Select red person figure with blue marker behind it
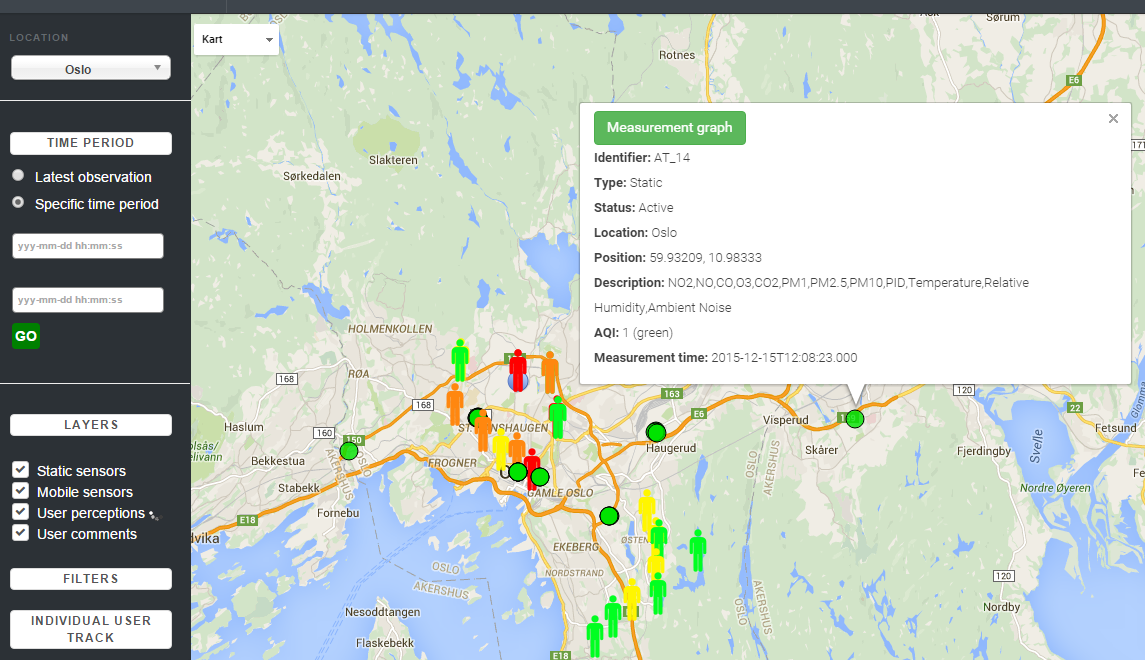Image resolution: width=1145 pixels, height=660 pixels. 518,371
